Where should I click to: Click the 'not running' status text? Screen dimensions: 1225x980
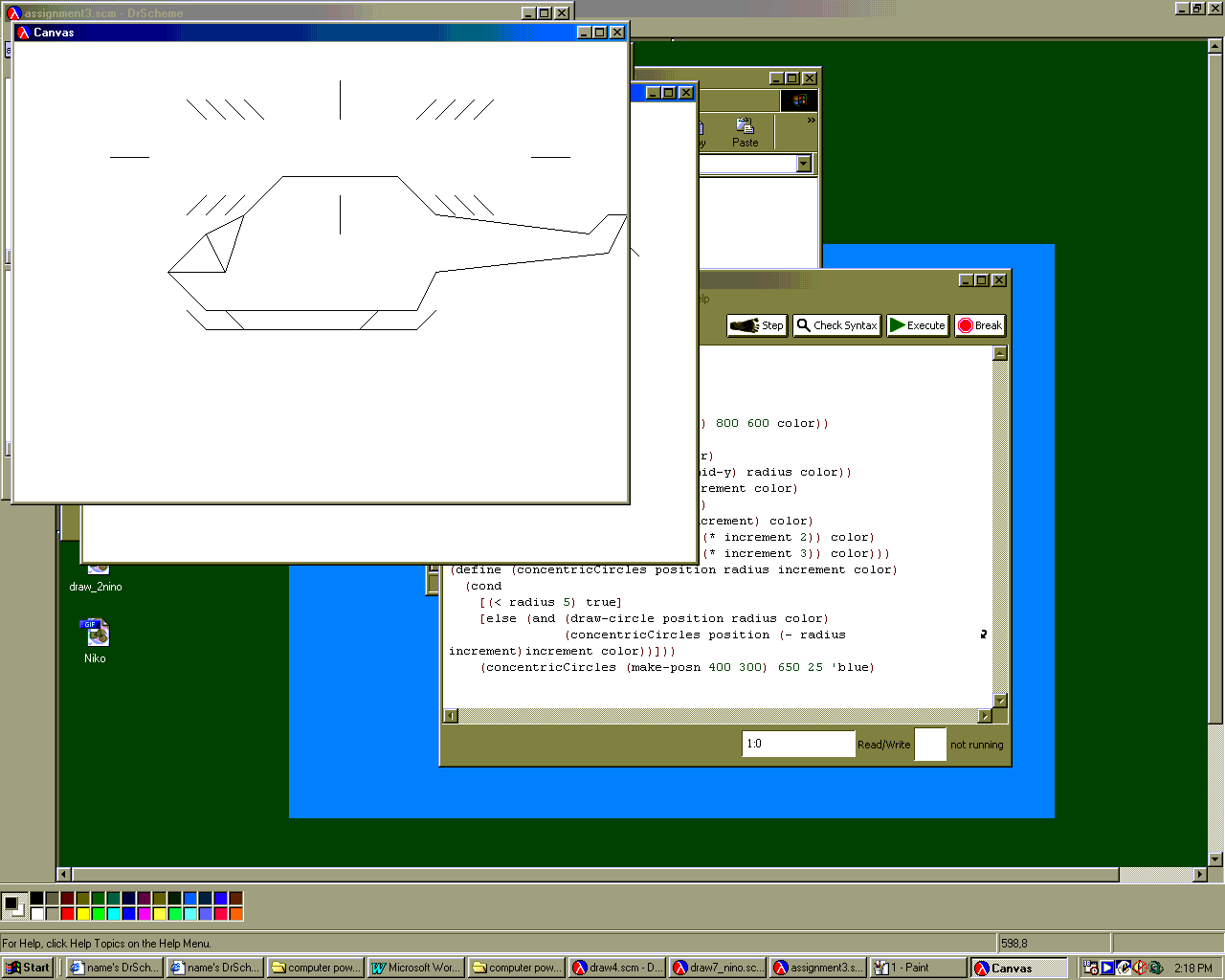pos(976,745)
